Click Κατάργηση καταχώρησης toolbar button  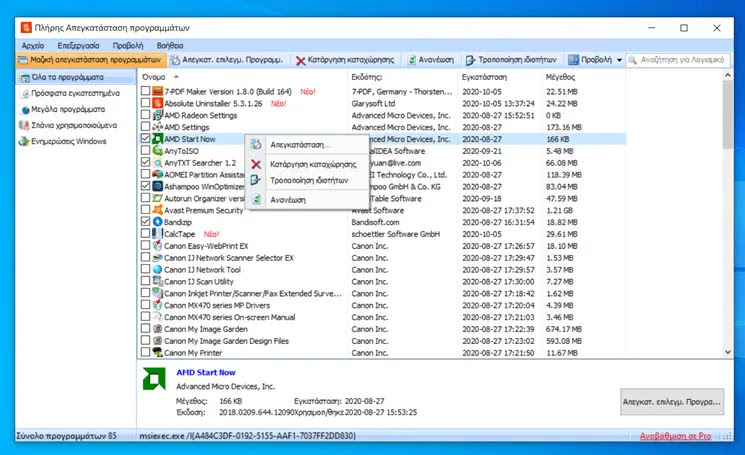click(x=345, y=60)
